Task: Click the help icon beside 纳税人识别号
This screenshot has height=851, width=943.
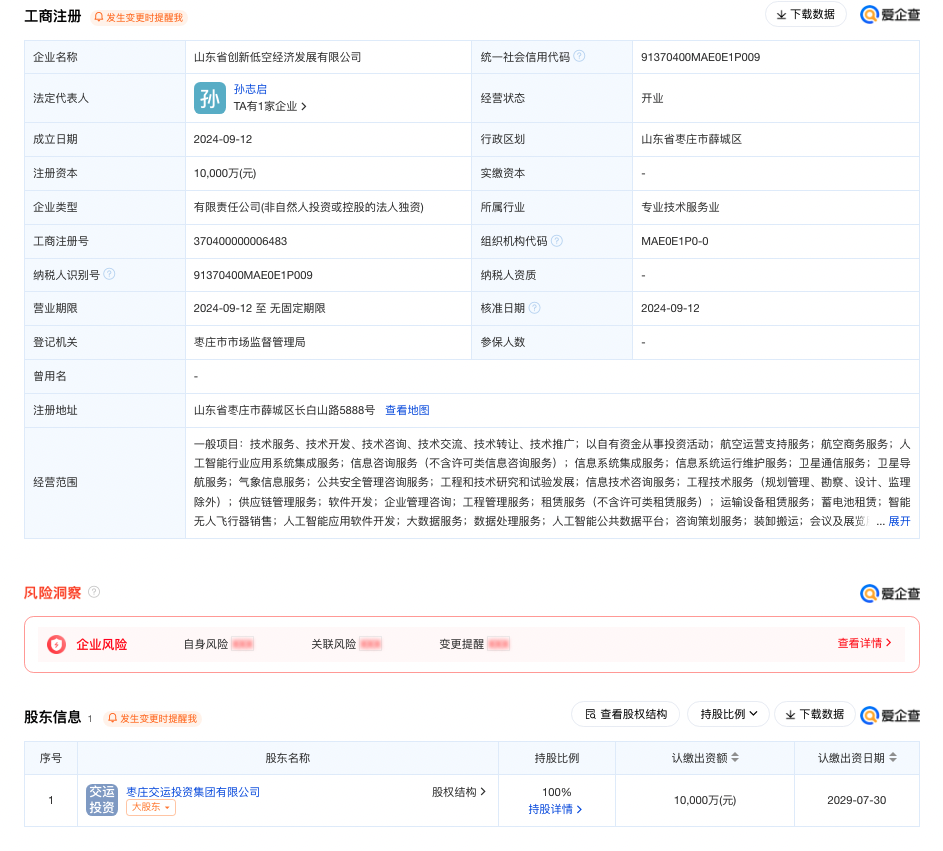Action: click(x=109, y=274)
